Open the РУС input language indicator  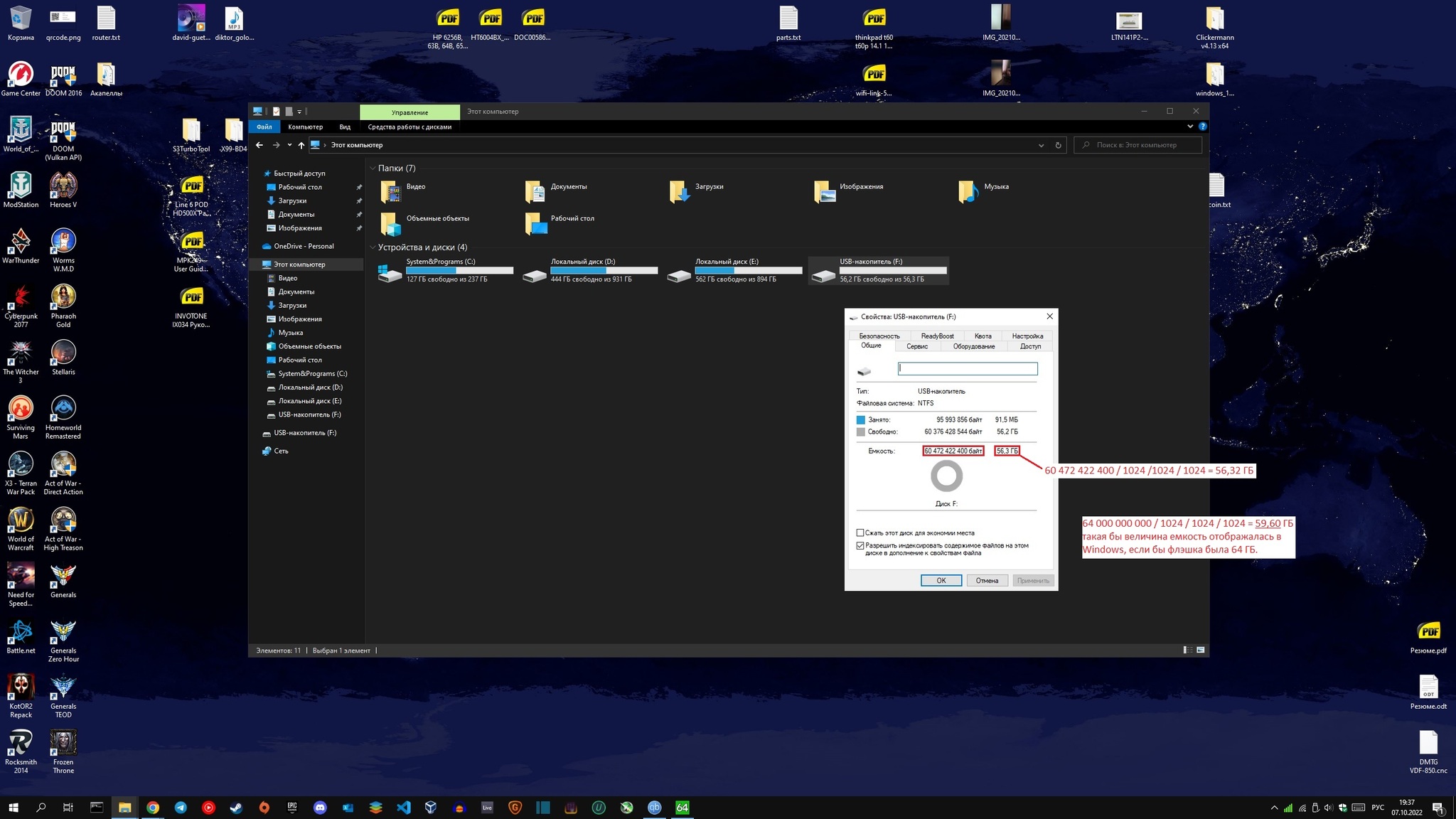[1378, 808]
